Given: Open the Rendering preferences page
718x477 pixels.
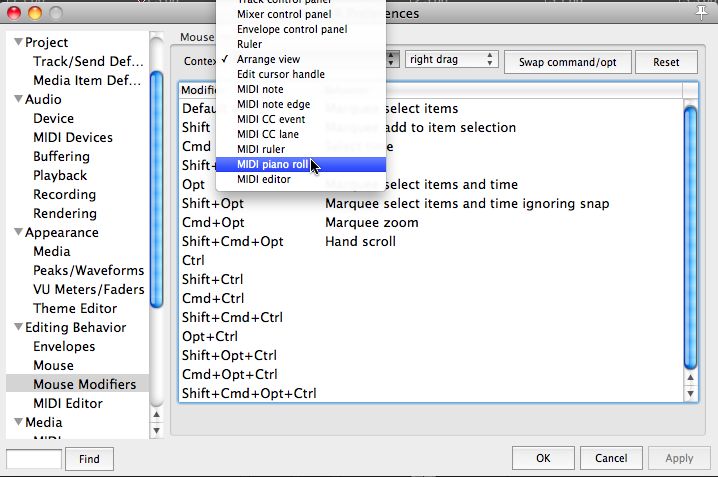Looking at the screenshot, I should click(65, 213).
